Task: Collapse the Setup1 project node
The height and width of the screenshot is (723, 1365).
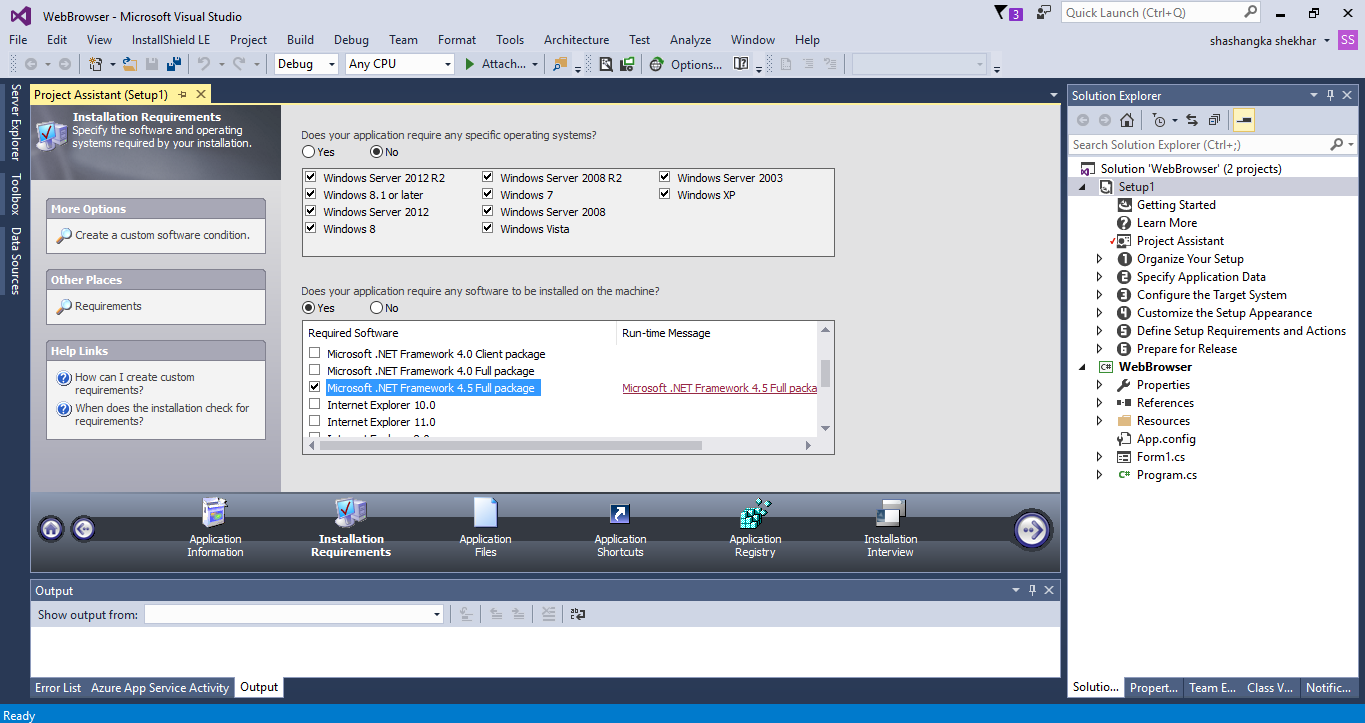Action: click(1083, 187)
